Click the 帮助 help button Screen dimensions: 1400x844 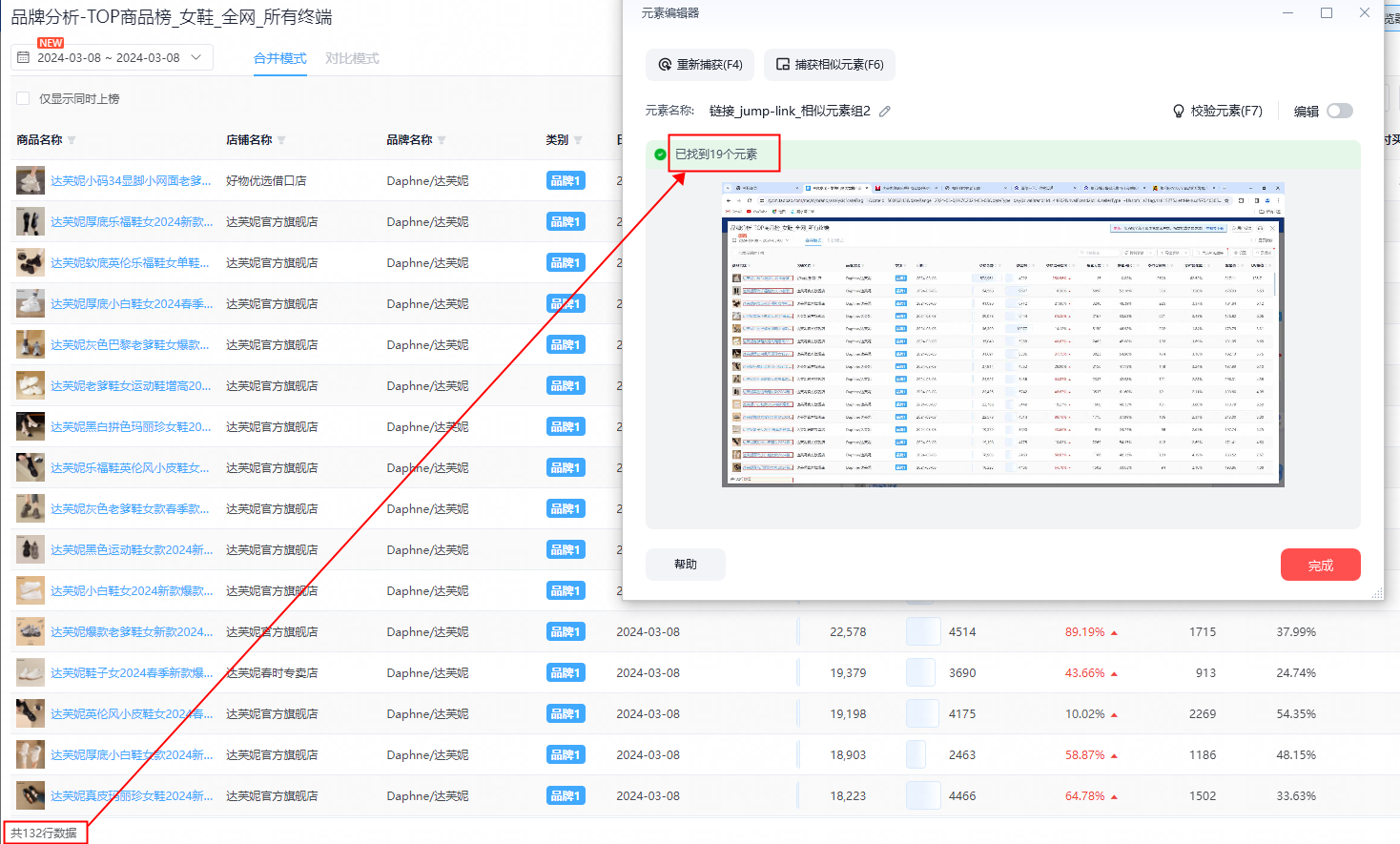[685, 565]
